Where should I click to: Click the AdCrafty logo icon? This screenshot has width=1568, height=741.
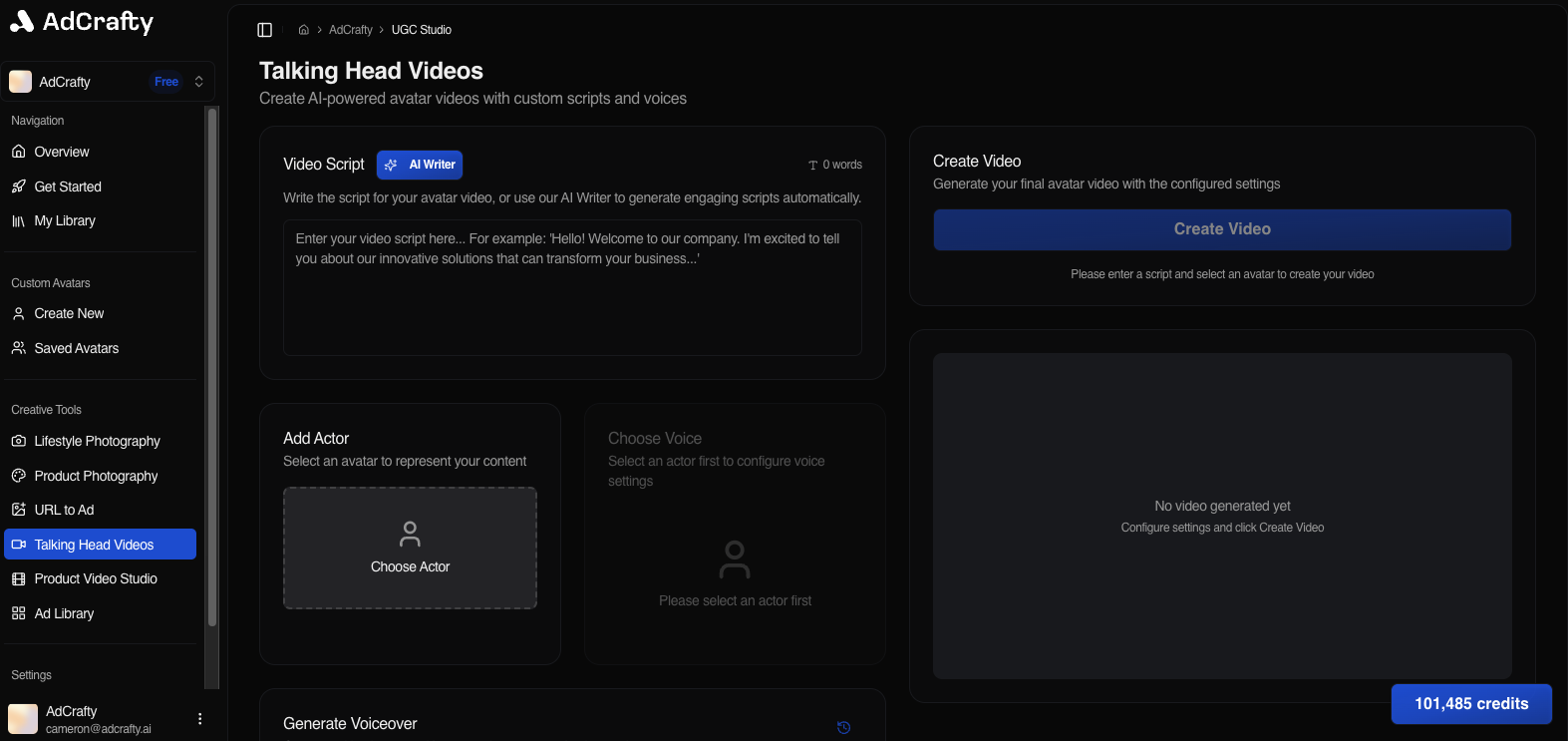[22, 21]
